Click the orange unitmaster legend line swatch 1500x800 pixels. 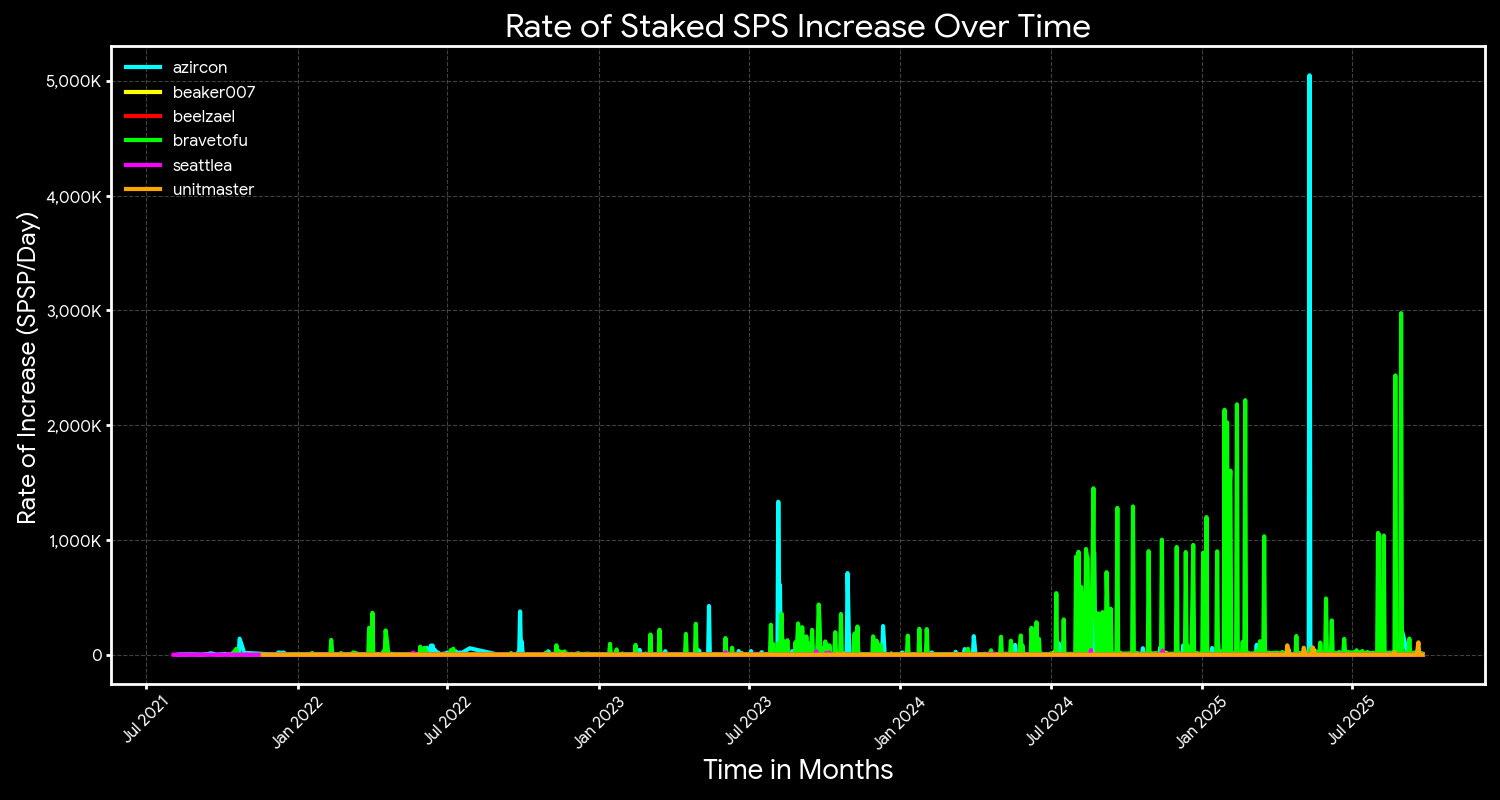click(x=143, y=190)
